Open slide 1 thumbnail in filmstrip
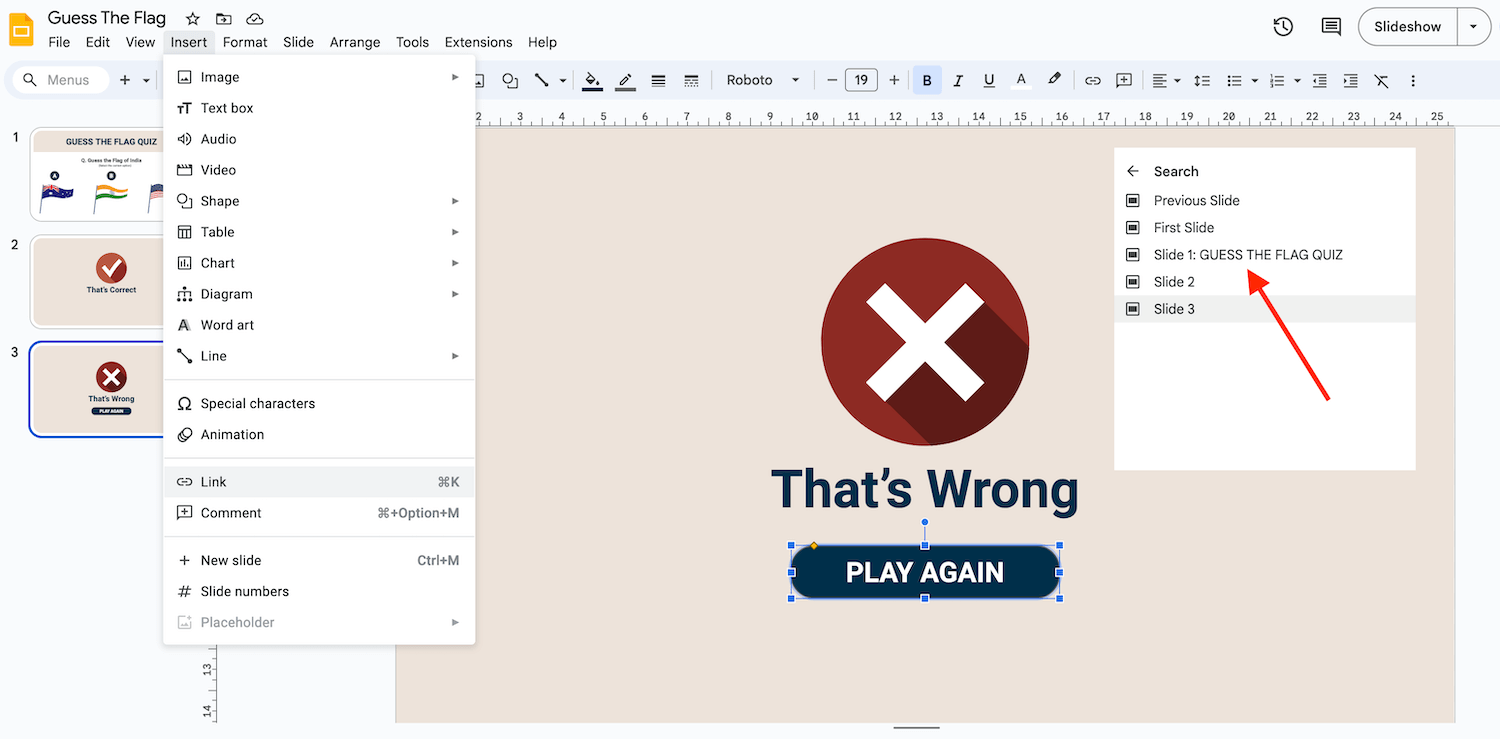1500x739 pixels. tap(98, 174)
